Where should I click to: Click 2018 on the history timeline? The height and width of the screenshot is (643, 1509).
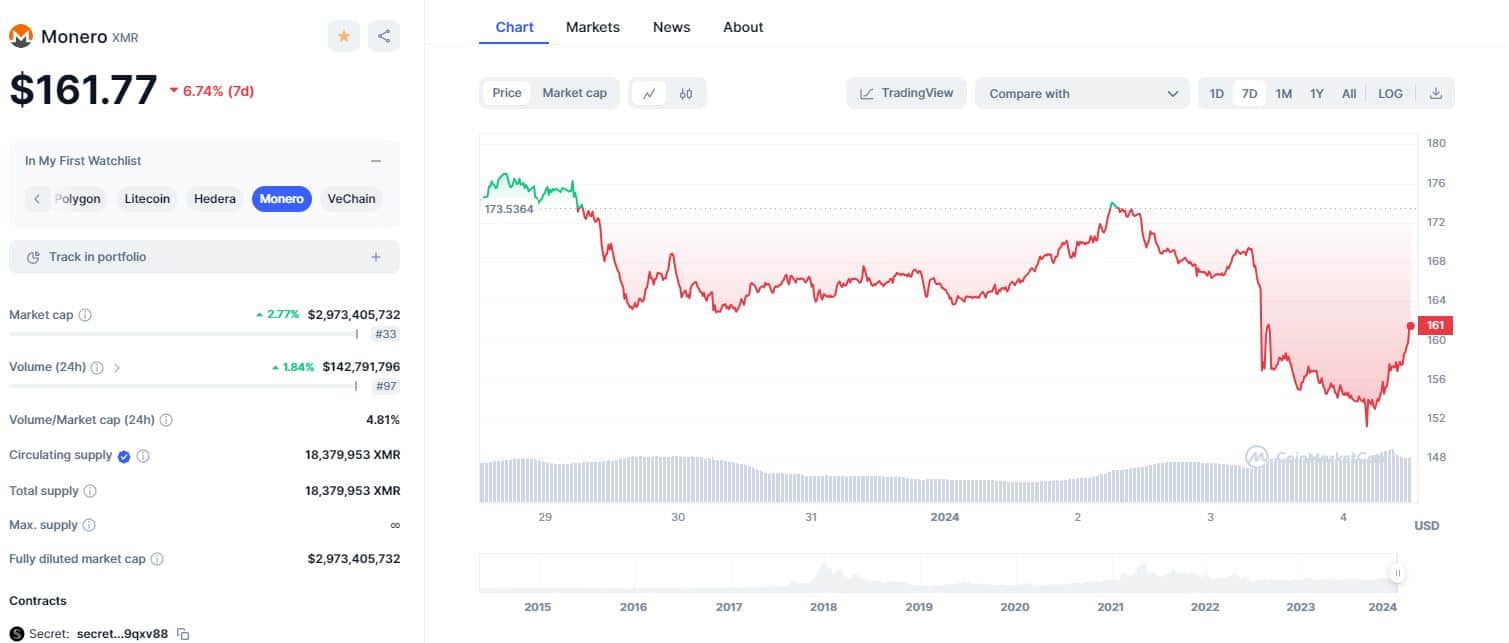[824, 607]
